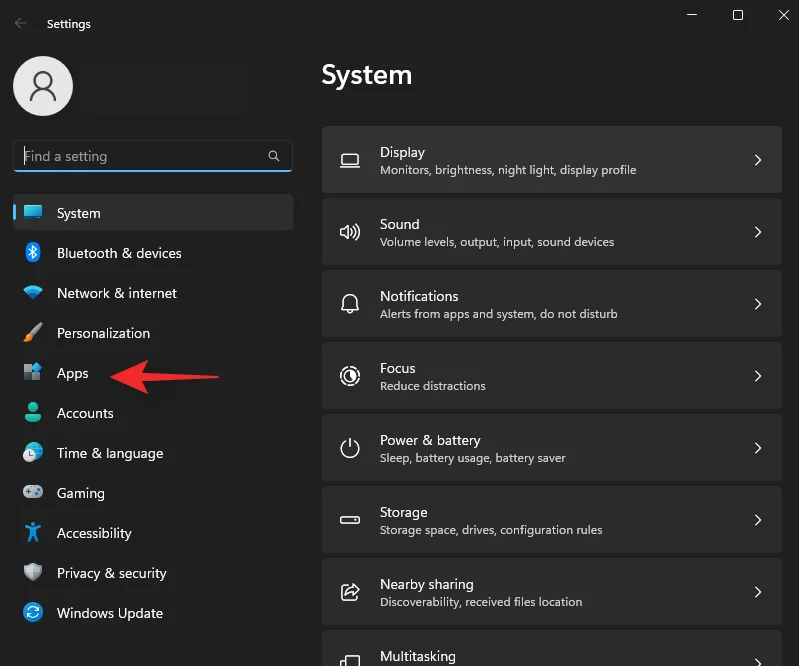This screenshot has width=799, height=666.
Task: Select System in the sidebar
Action: click(x=153, y=212)
